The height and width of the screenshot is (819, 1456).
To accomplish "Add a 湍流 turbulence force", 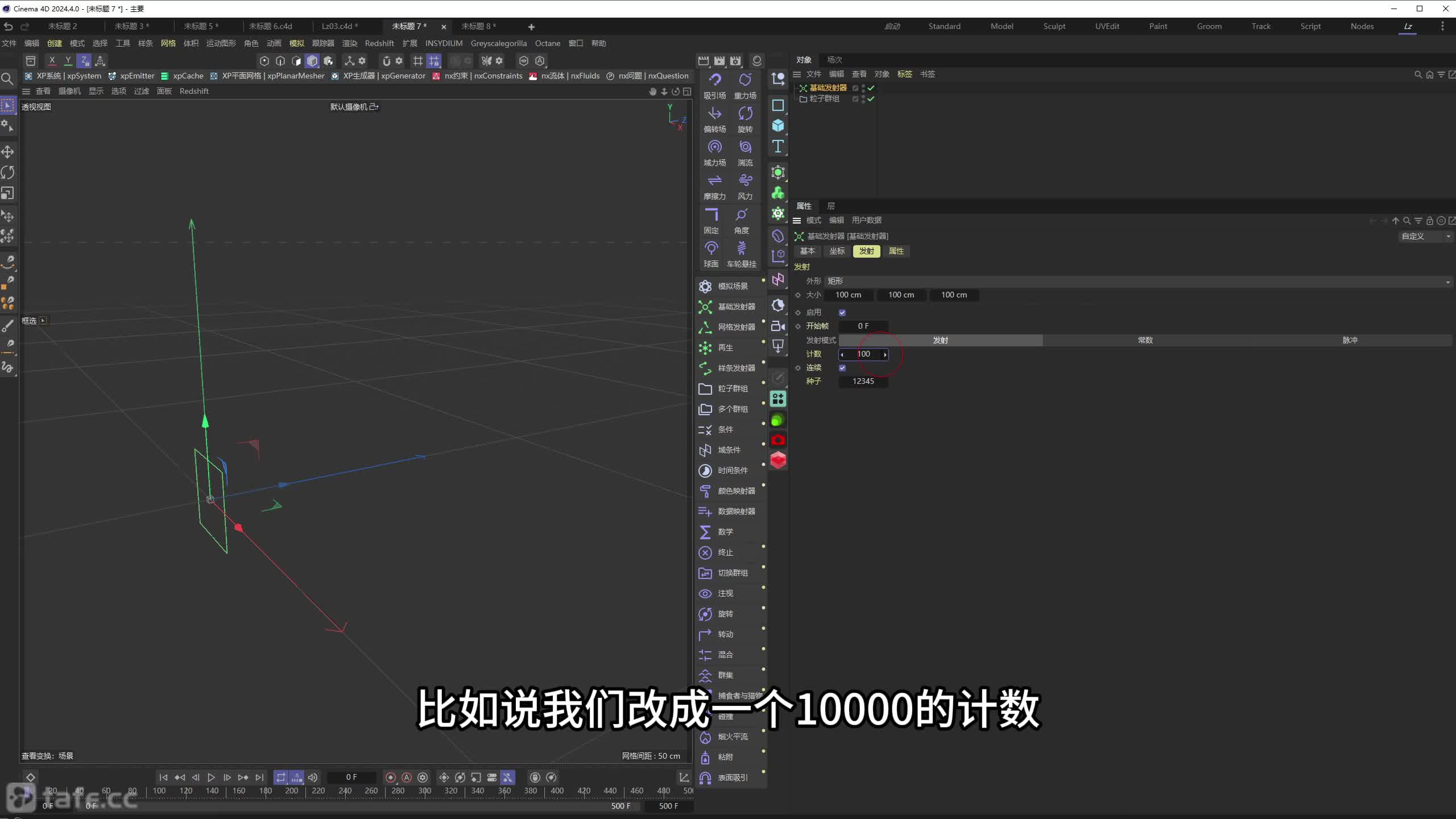I will 745,152.
